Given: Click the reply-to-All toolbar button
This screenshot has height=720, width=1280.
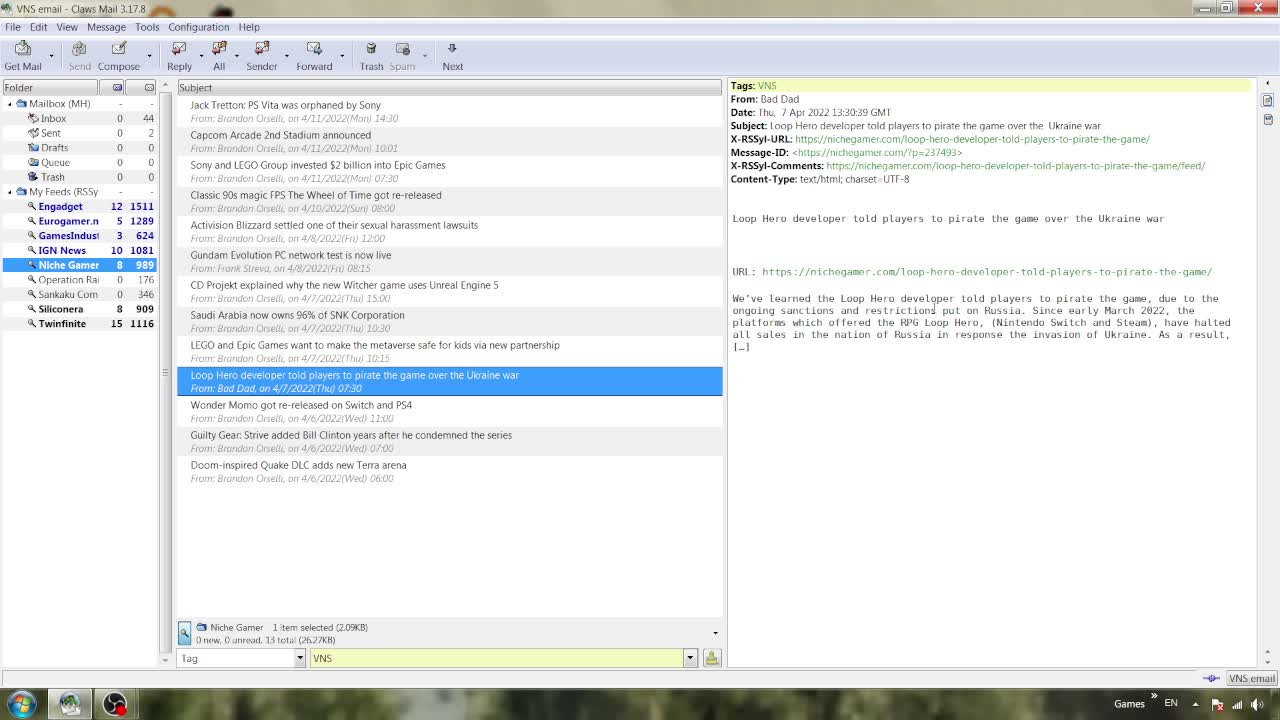Looking at the screenshot, I should point(219,56).
